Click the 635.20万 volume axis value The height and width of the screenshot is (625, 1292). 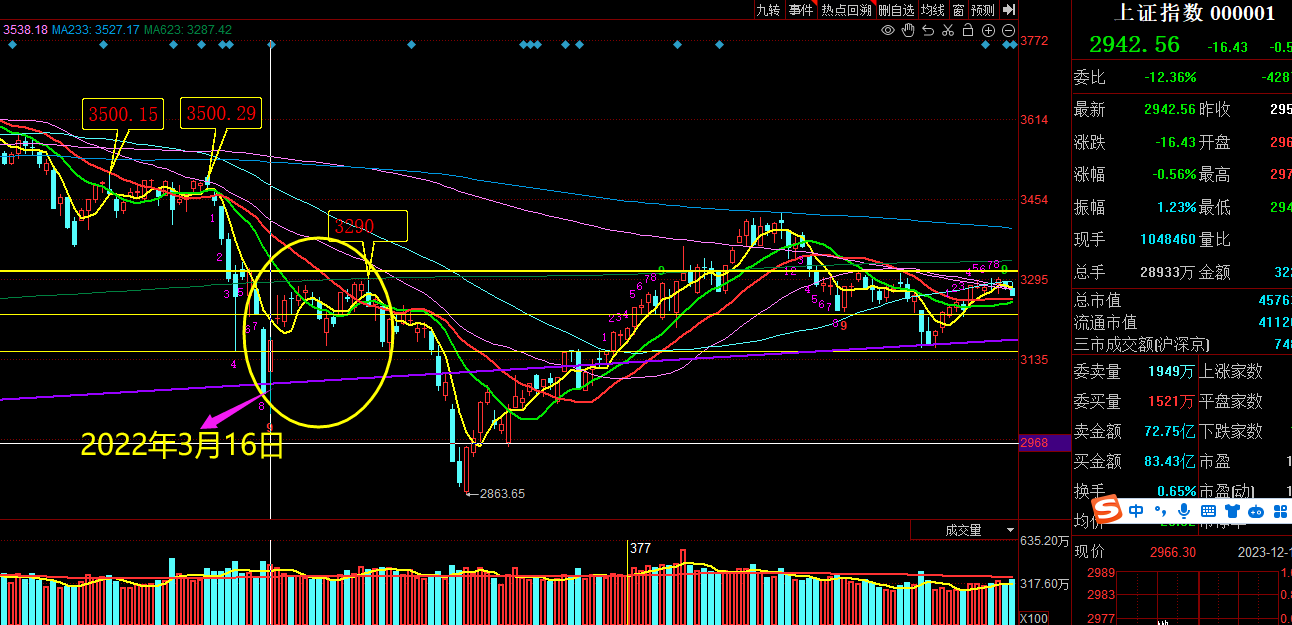click(x=1045, y=541)
